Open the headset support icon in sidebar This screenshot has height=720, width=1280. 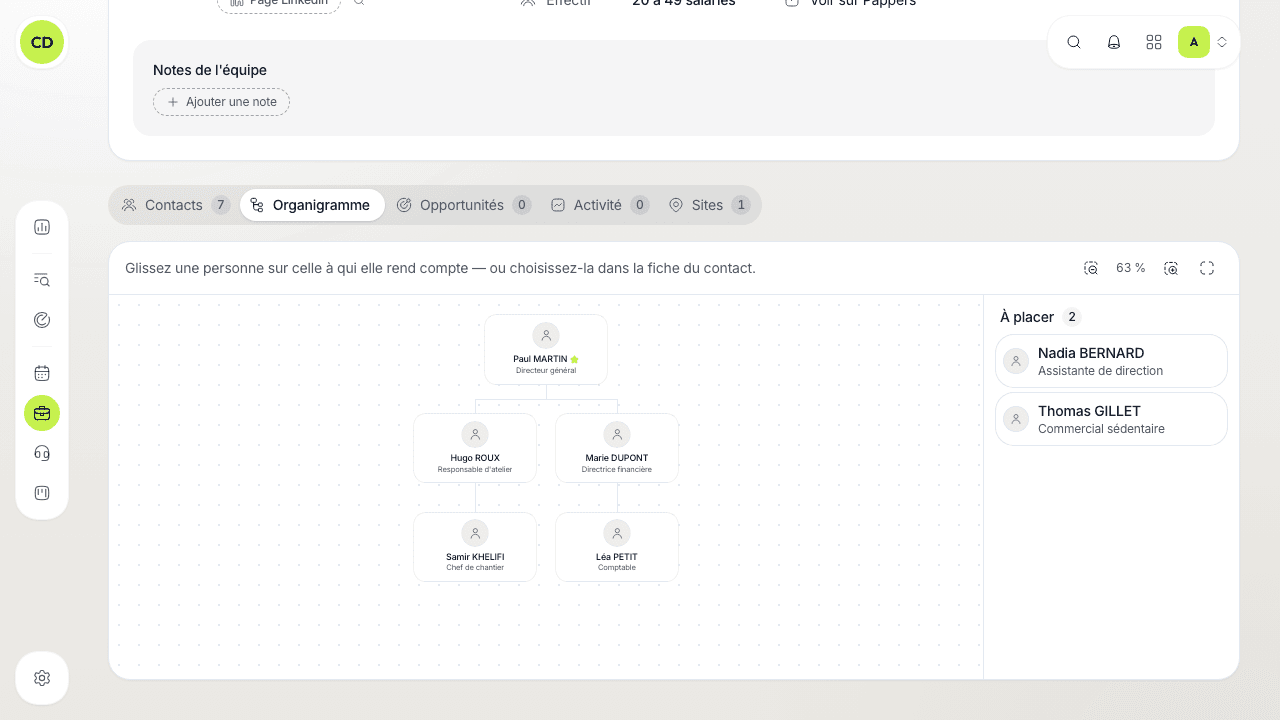(x=42, y=453)
